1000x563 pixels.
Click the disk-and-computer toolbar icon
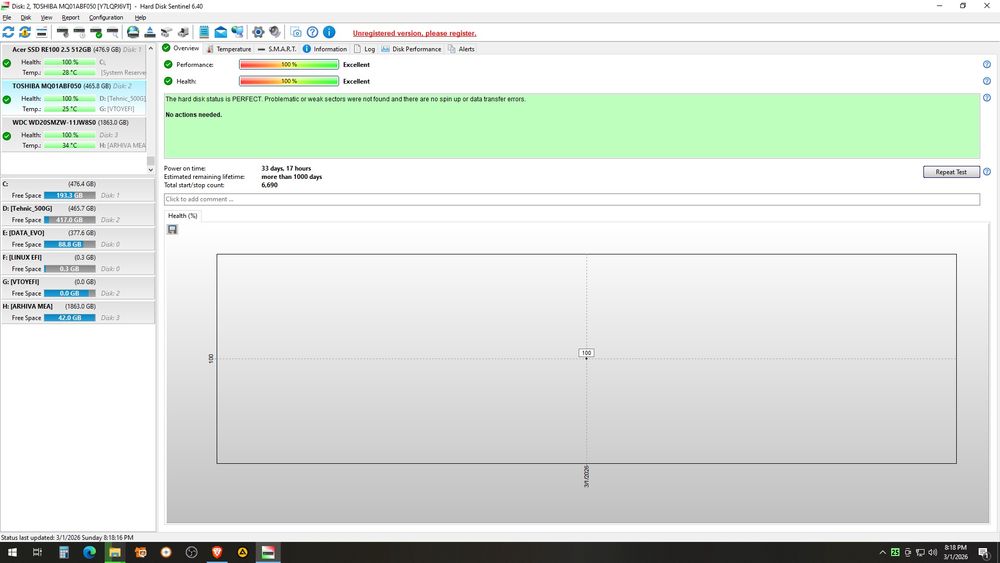[183, 32]
